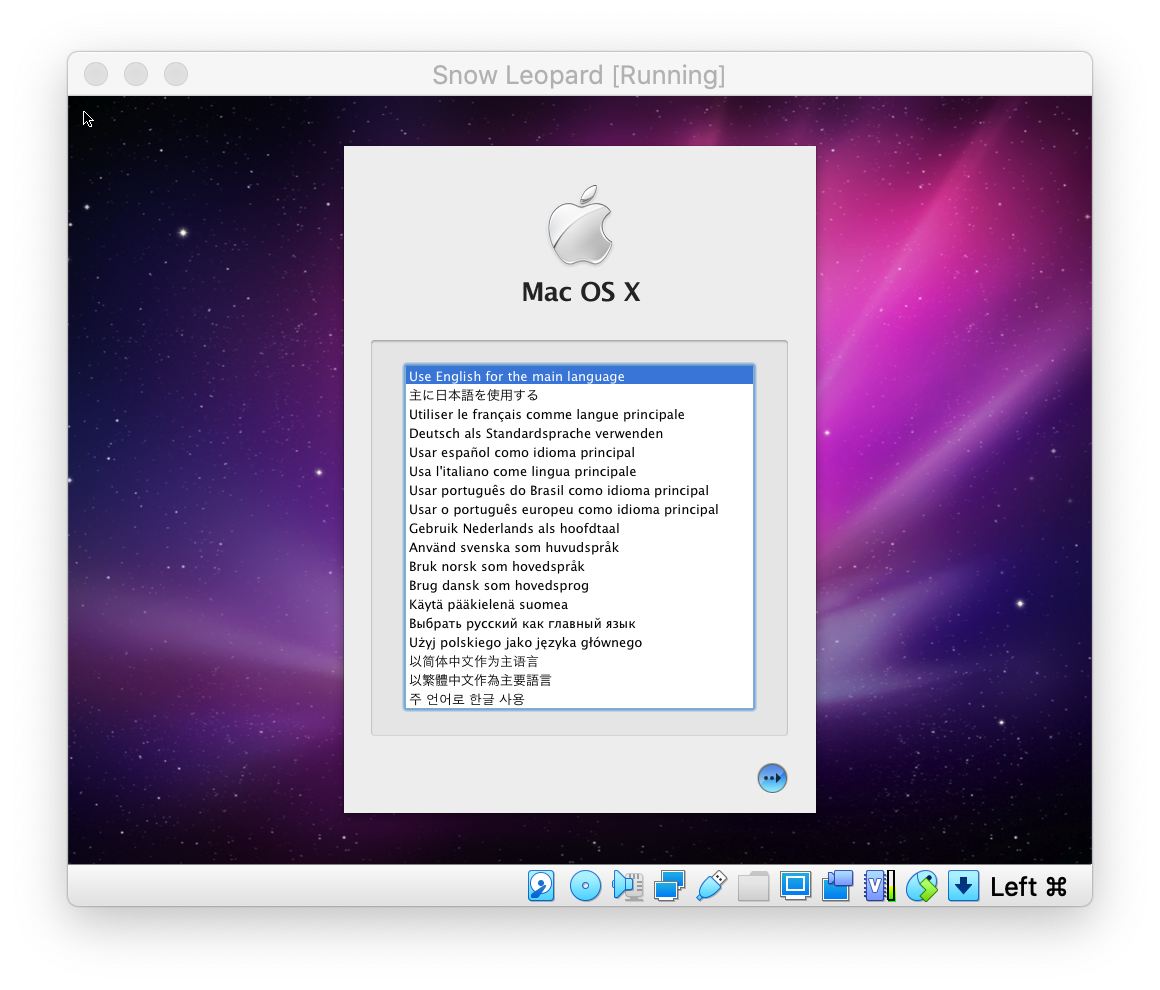Screen dimensions: 1160x990
Task: Select Usar español como idioma principal
Action: click(579, 452)
